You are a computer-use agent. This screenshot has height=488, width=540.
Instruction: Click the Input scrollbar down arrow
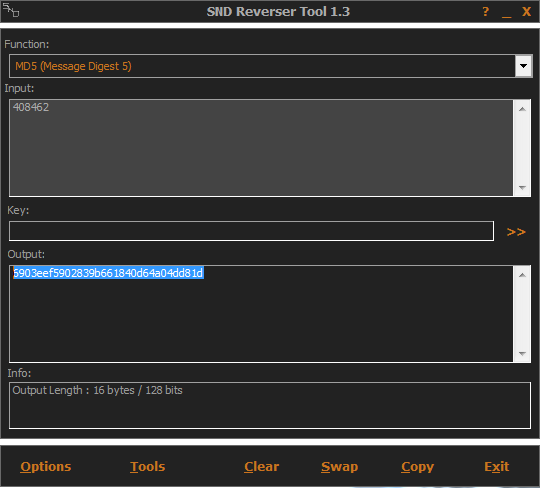pos(522,187)
